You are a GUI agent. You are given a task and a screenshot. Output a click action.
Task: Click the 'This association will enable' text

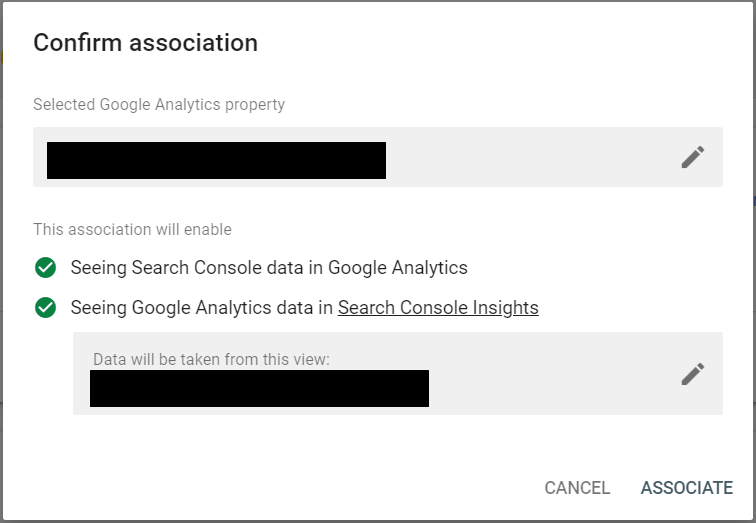[132, 230]
